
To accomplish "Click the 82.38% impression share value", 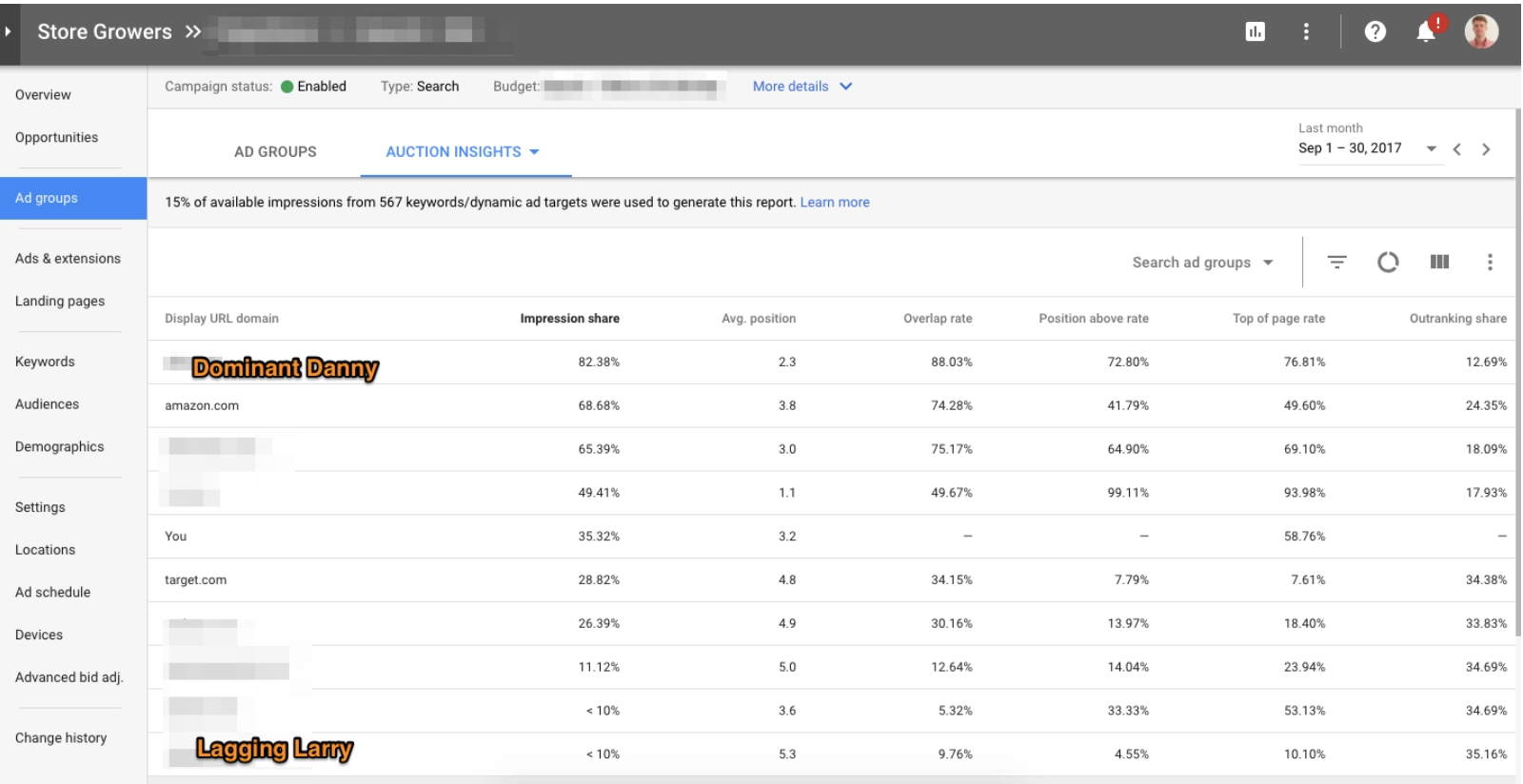I will point(599,363).
